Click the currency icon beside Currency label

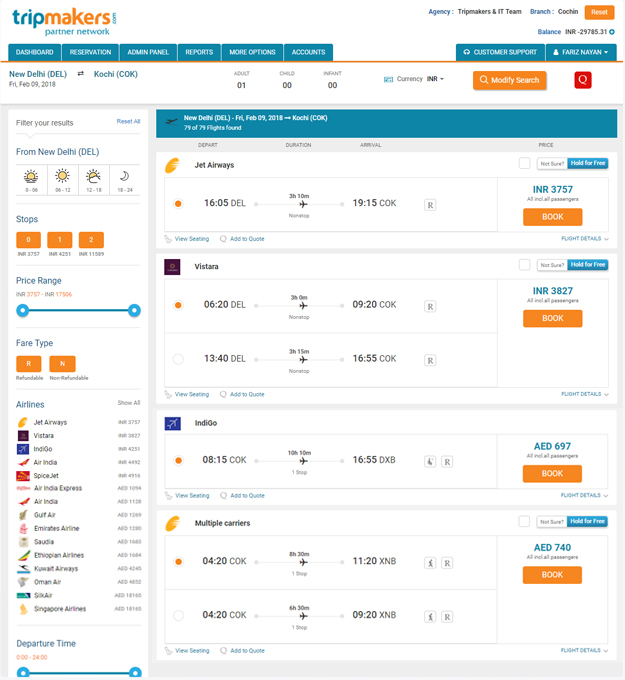[x=388, y=79]
